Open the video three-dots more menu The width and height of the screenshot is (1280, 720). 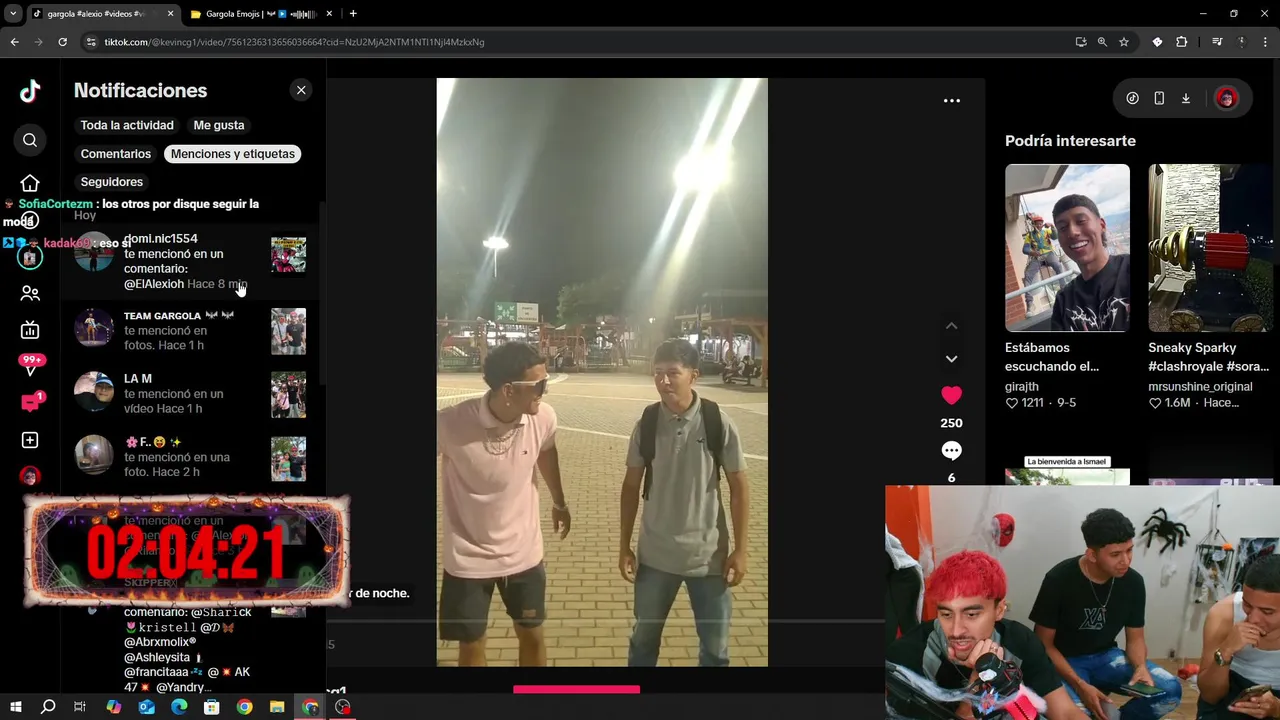[952, 100]
